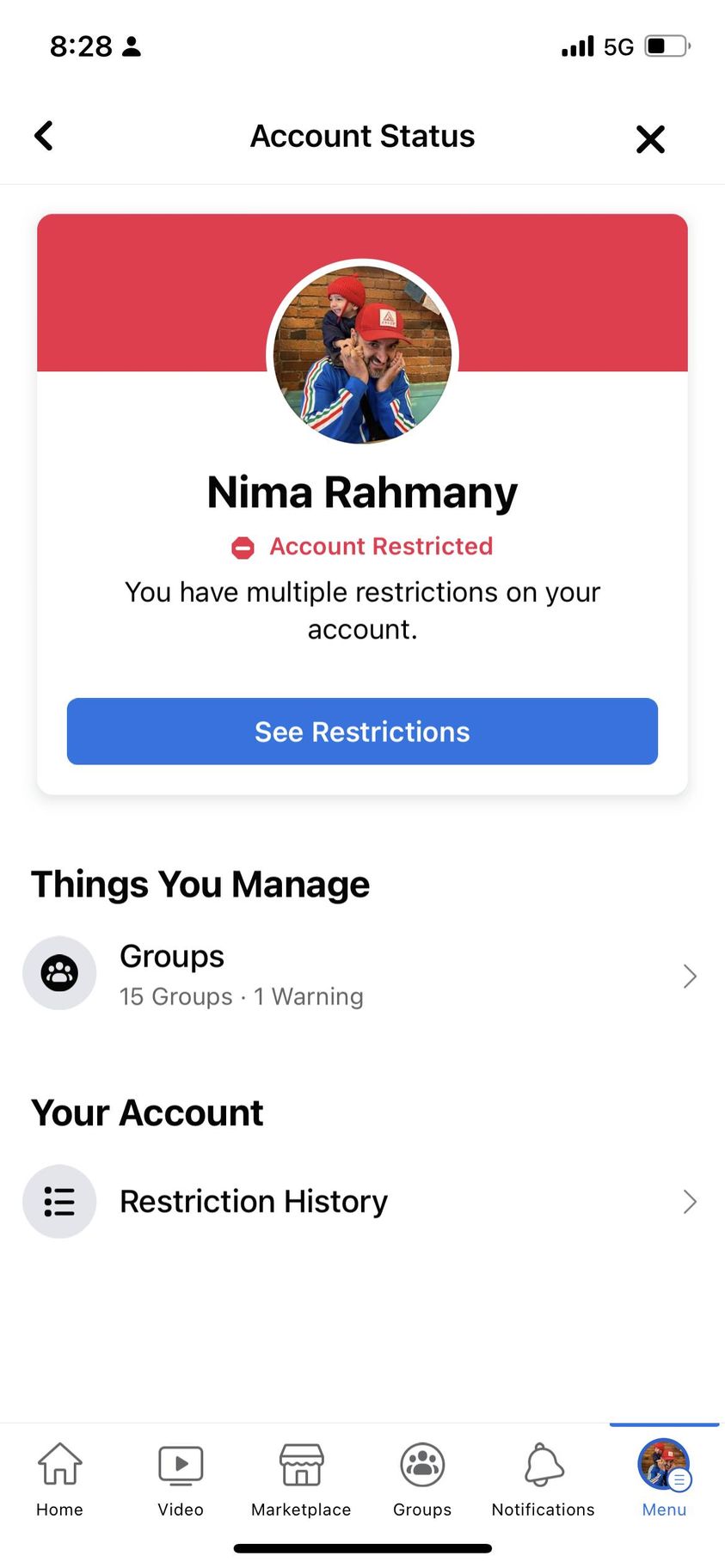
Task: Switch to the Video tab
Action: pyautogui.click(x=181, y=1479)
